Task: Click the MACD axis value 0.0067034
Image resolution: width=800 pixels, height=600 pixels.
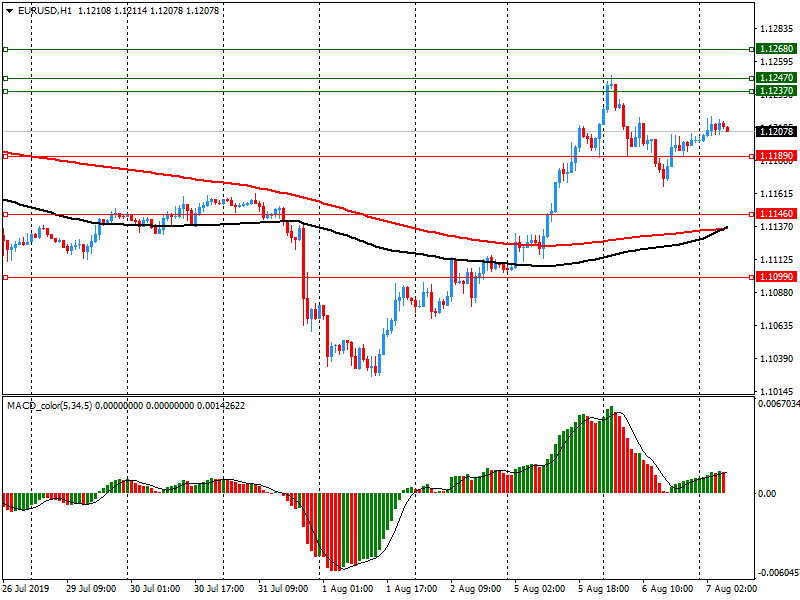Action: pos(779,404)
